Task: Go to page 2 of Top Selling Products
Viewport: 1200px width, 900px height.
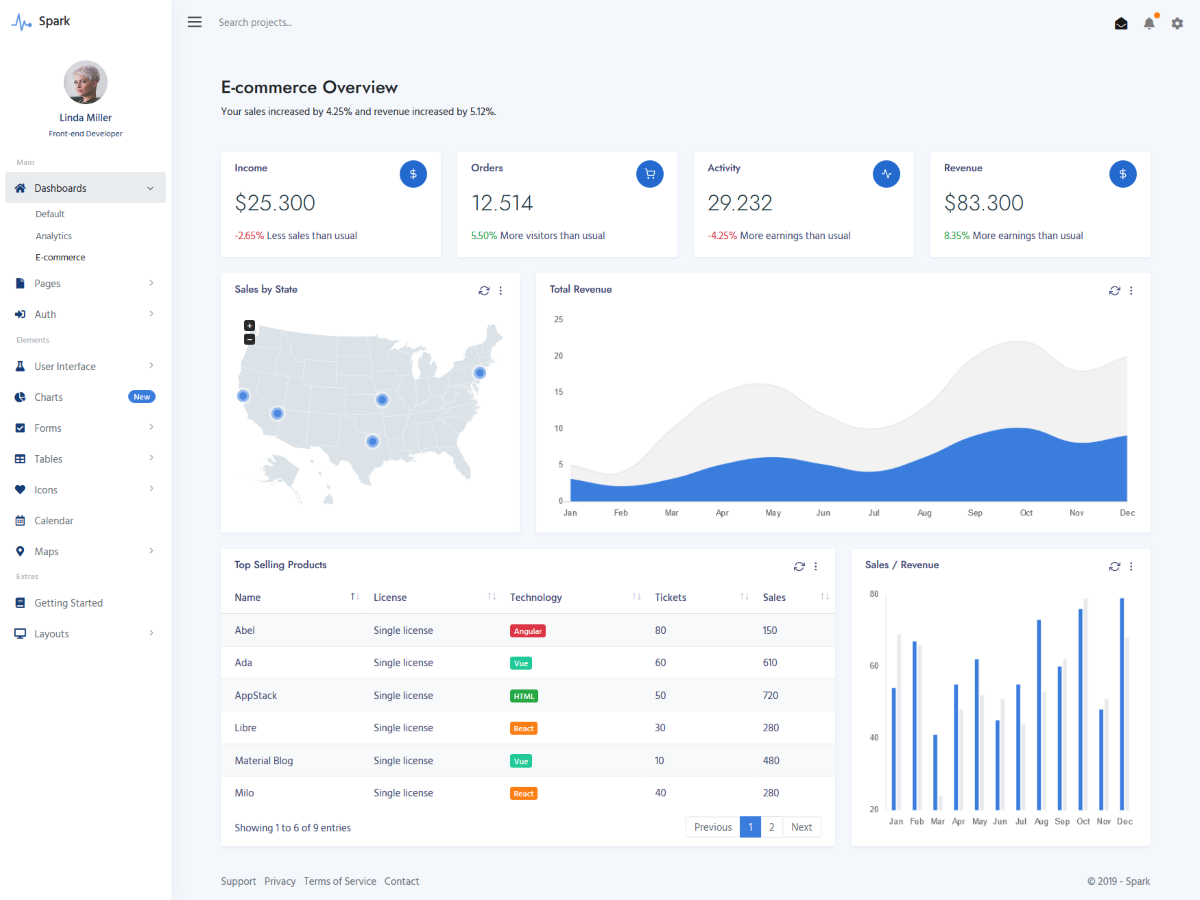Action: pos(771,827)
